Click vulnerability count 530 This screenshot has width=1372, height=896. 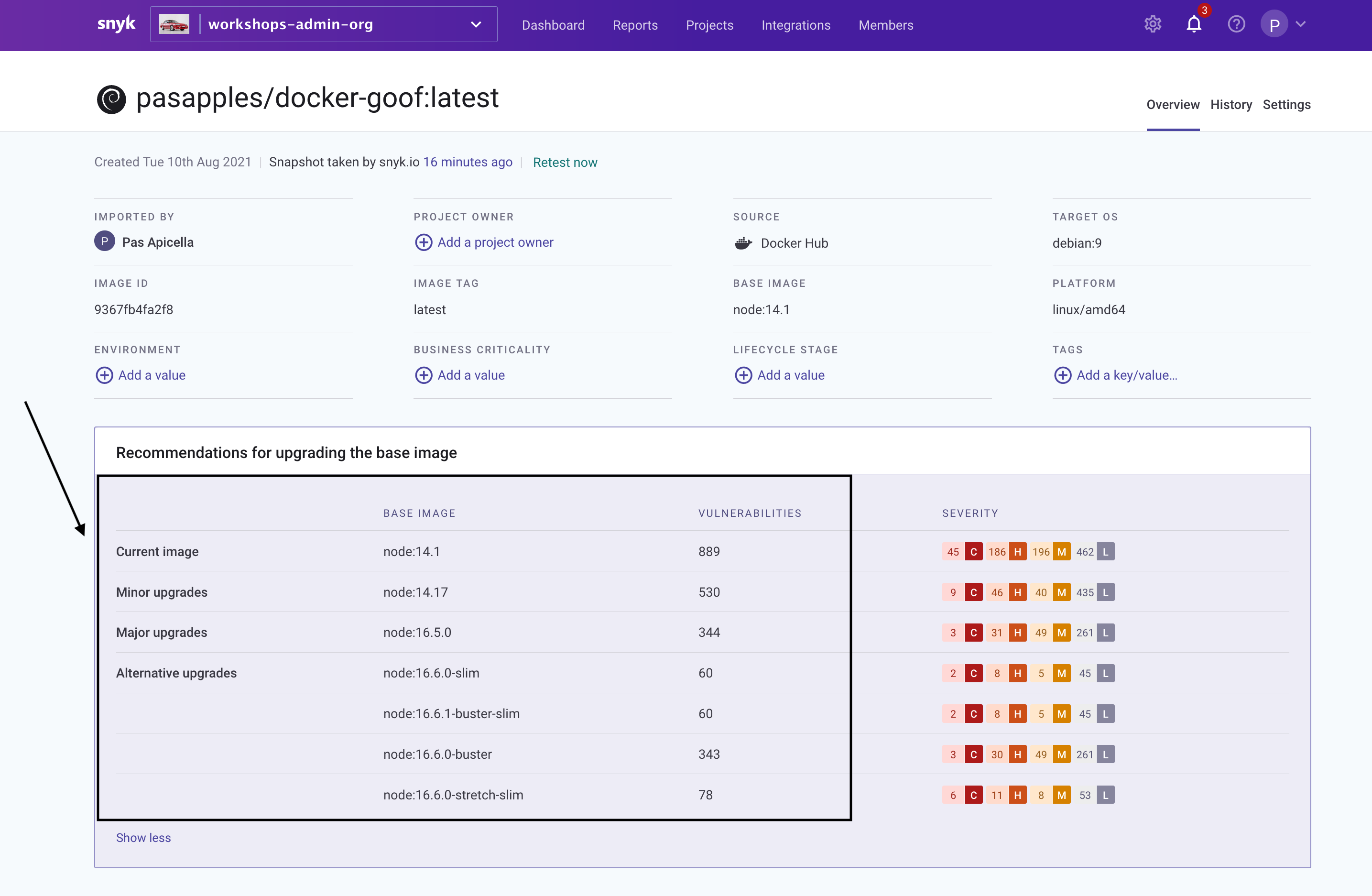pyautogui.click(x=709, y=592)
